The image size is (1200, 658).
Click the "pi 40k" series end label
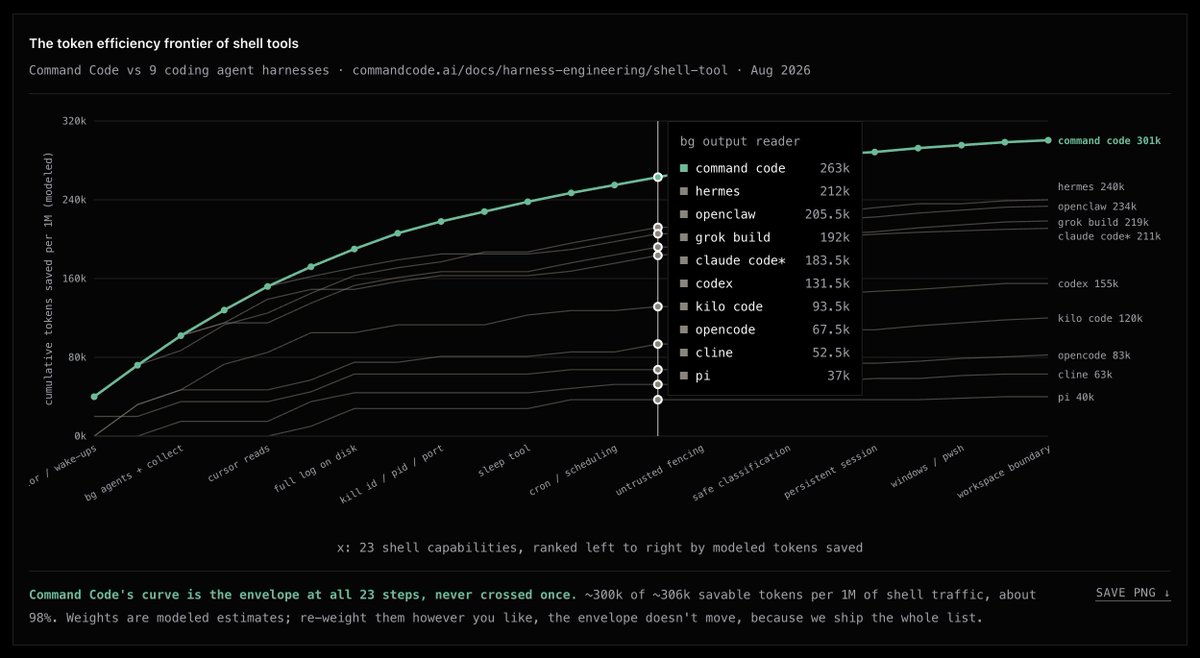1075,397
